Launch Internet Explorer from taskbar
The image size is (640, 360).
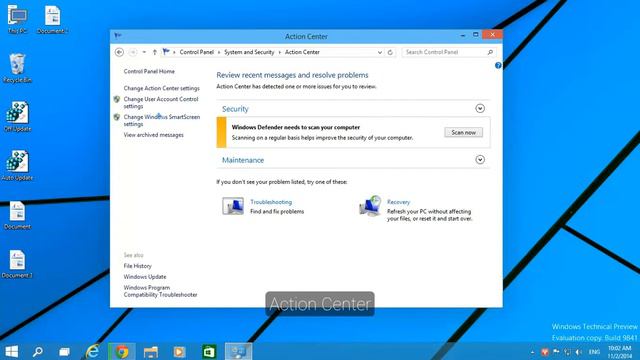click(x=93, y=351)
